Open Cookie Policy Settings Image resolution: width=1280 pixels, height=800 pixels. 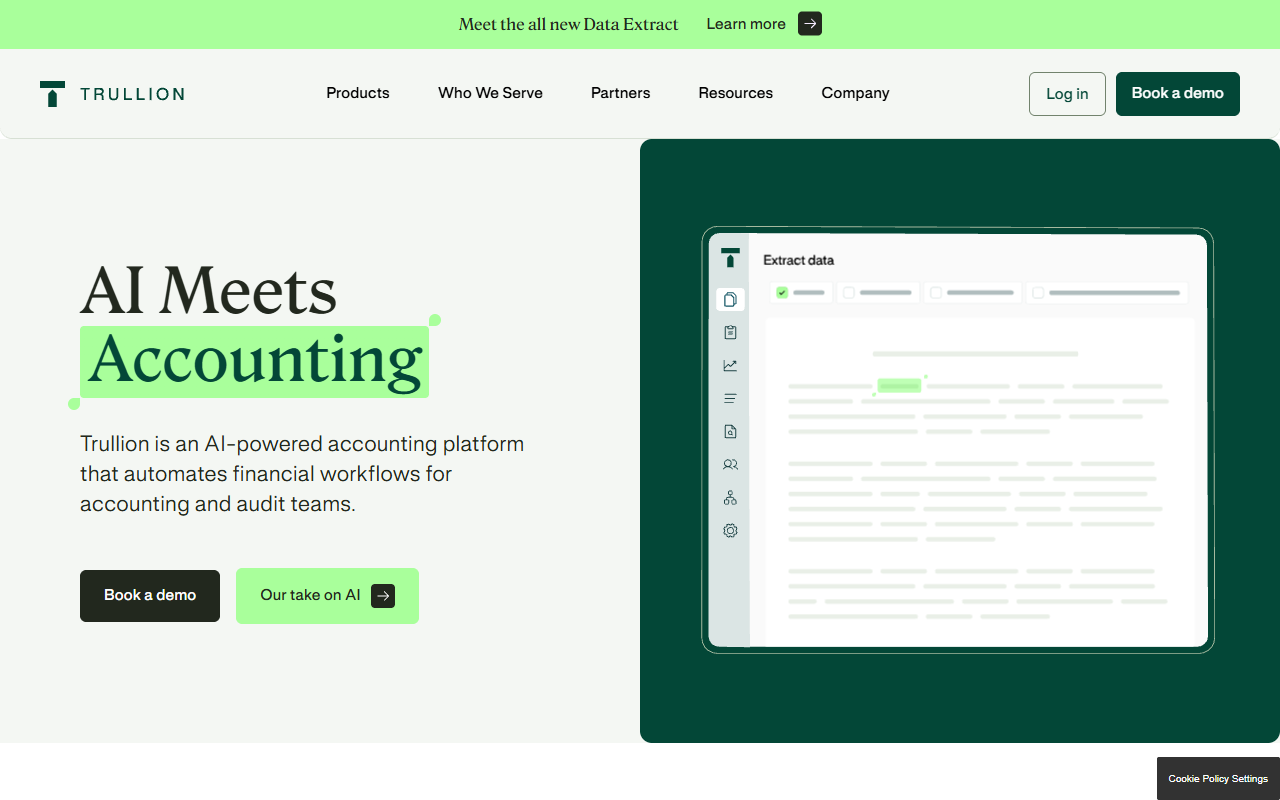[x=1218, y=779]
